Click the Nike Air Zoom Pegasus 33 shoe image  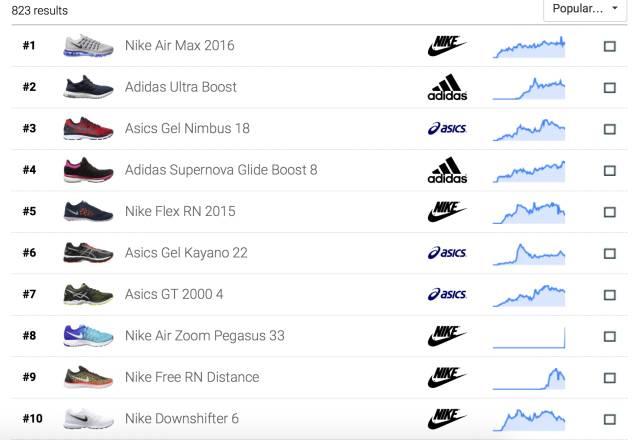point(88,335)
